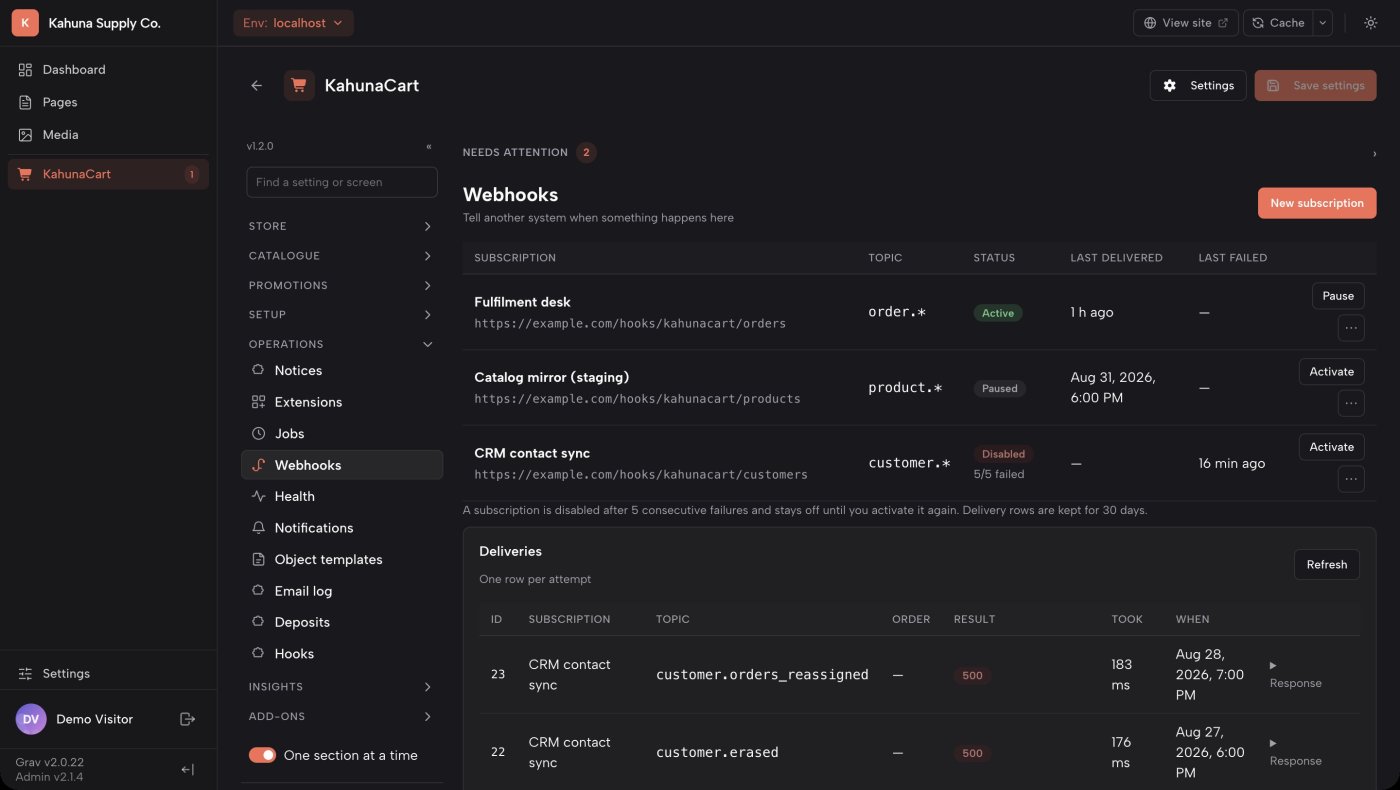Click the Fulfilment desk orders webhook URL

(x=630, y=324)
